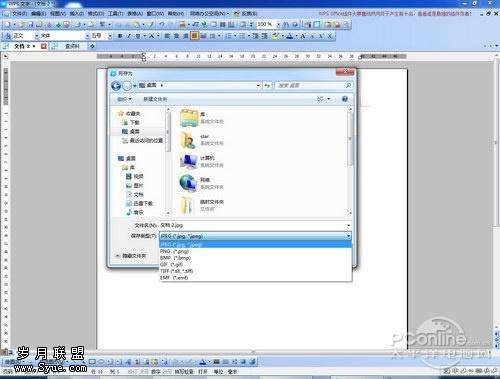Open the file name history dropdown arrow
The image size is (500, 379).
point(348,226)
